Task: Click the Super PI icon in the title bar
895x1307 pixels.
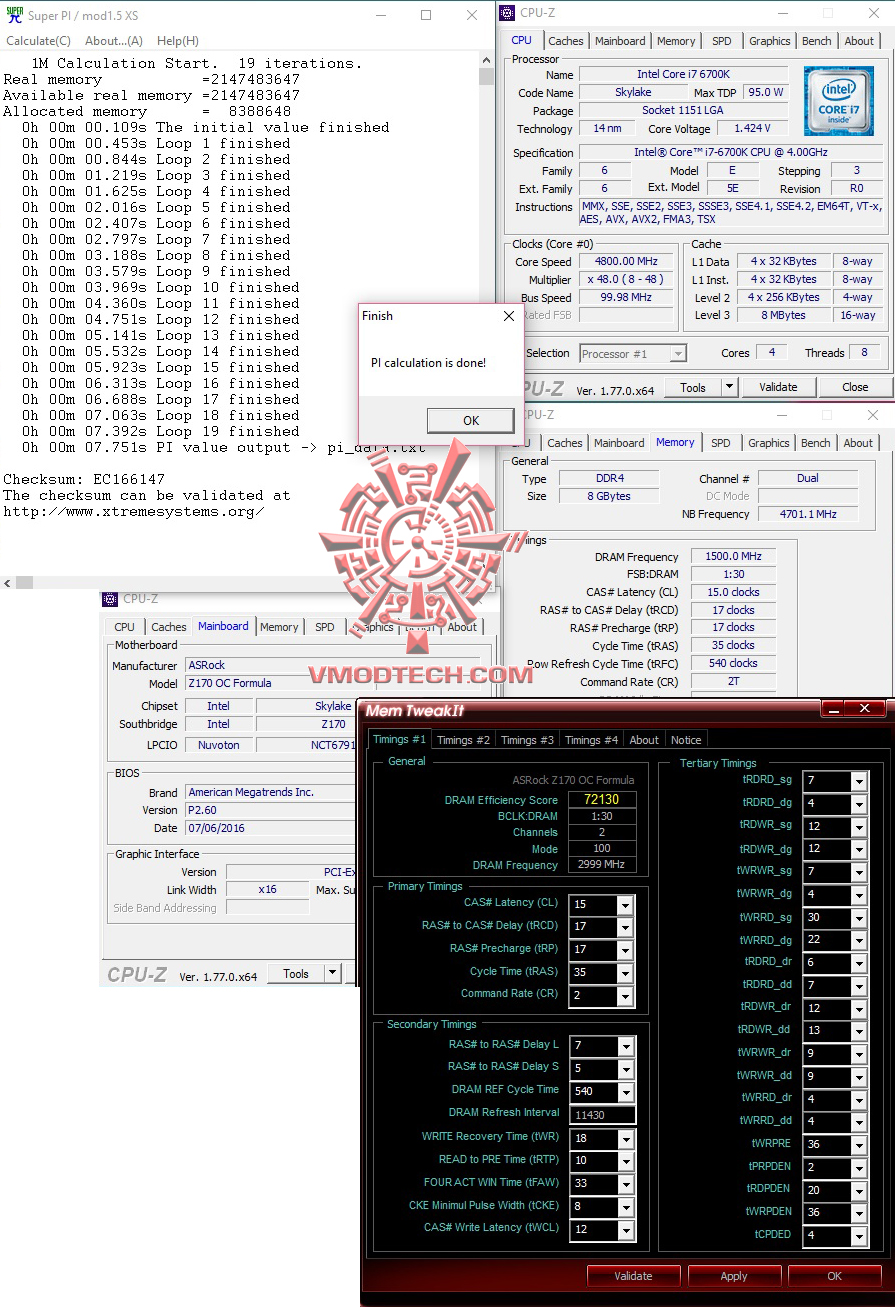Action: click(x=14, y=15)
